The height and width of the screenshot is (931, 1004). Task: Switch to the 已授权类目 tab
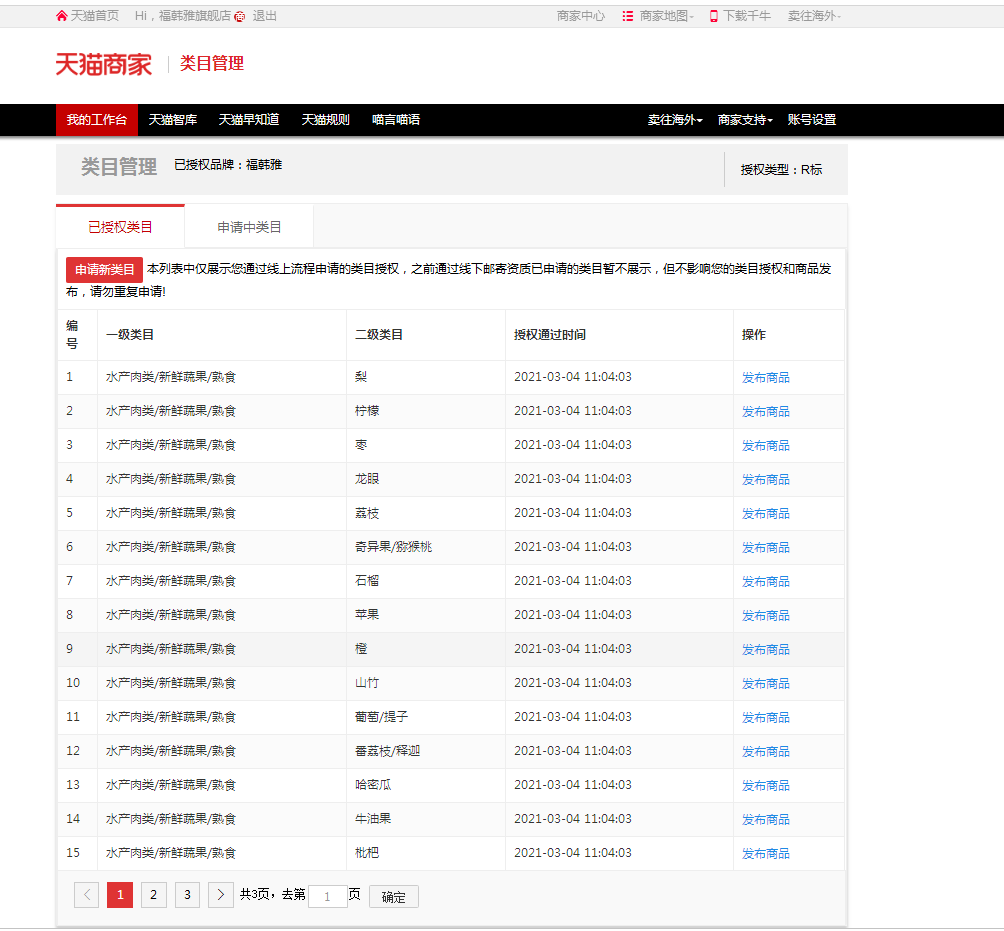click(120, 227)
